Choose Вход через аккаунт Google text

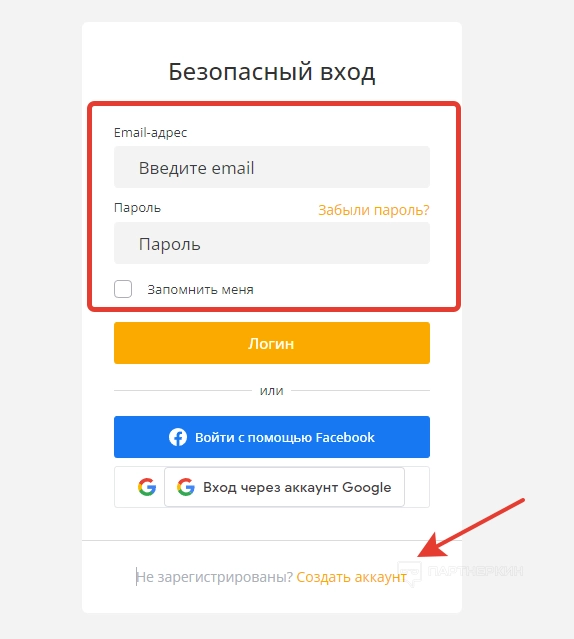pyautogui.click(x=297, y=487)
